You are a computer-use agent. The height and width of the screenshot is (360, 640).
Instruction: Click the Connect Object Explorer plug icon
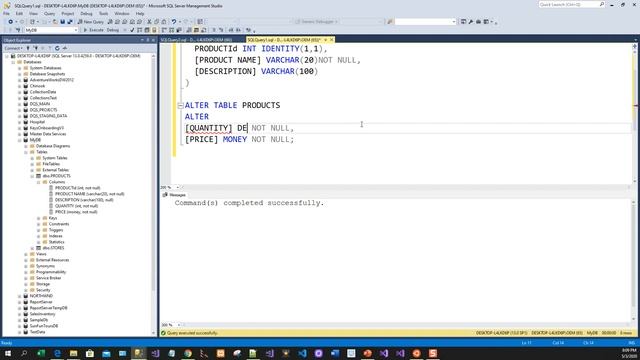(x=28, y=48)
